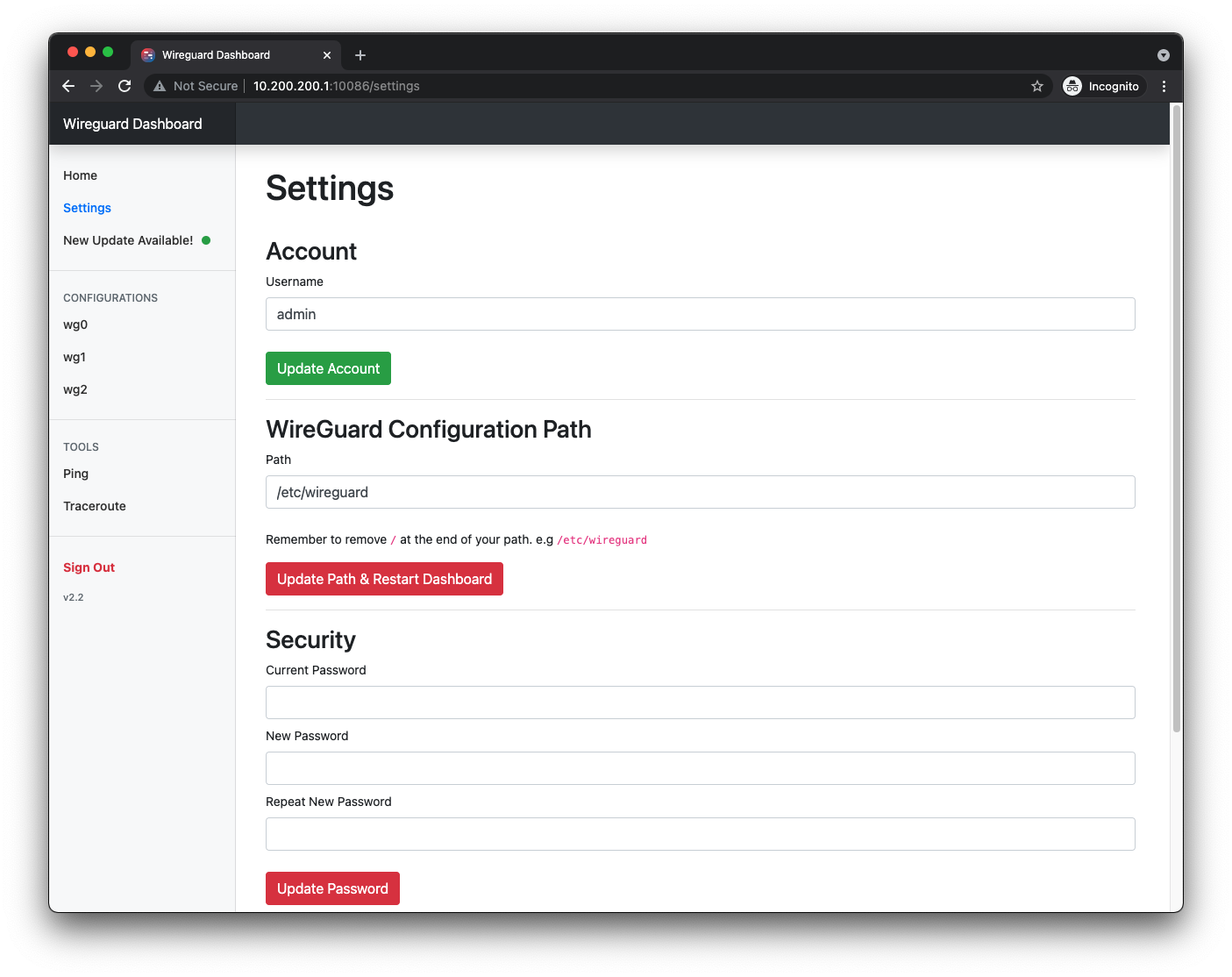
Task: Click the Incognito profile icon
Action: point(1072,85)
